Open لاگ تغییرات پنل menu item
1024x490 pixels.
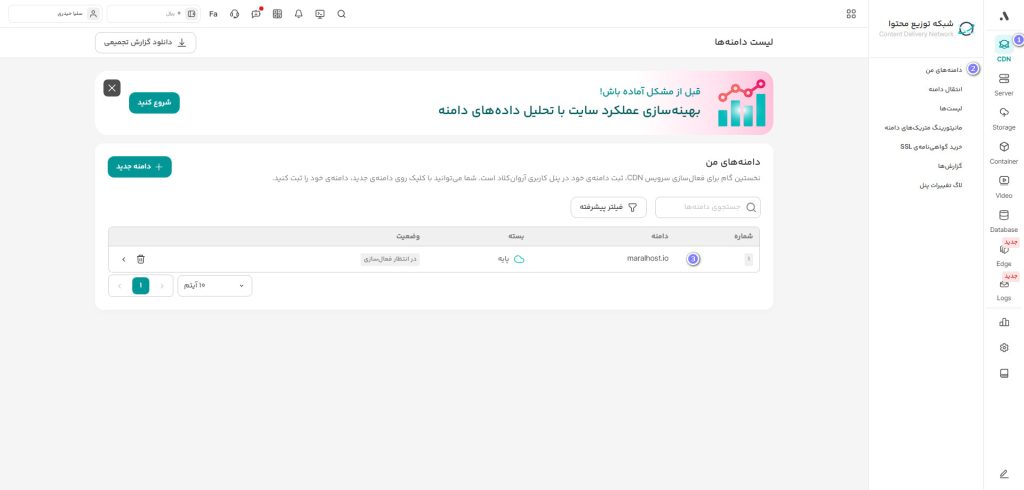click(941, 186)
